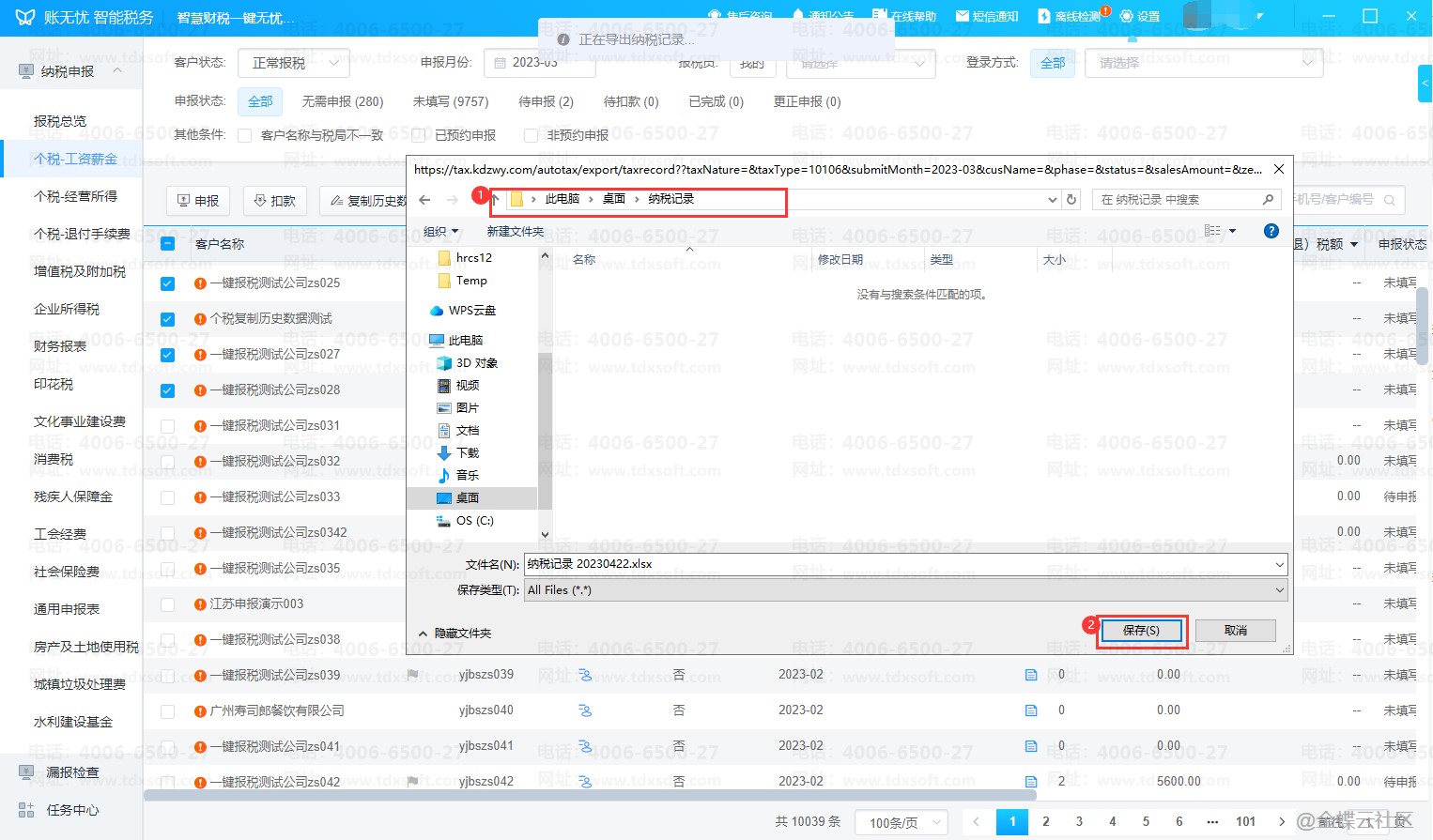This screenshot has height=840, width=1433.
Task: Open 增值税及附加税 in the sidebar
Action: [x=80, y=271]
